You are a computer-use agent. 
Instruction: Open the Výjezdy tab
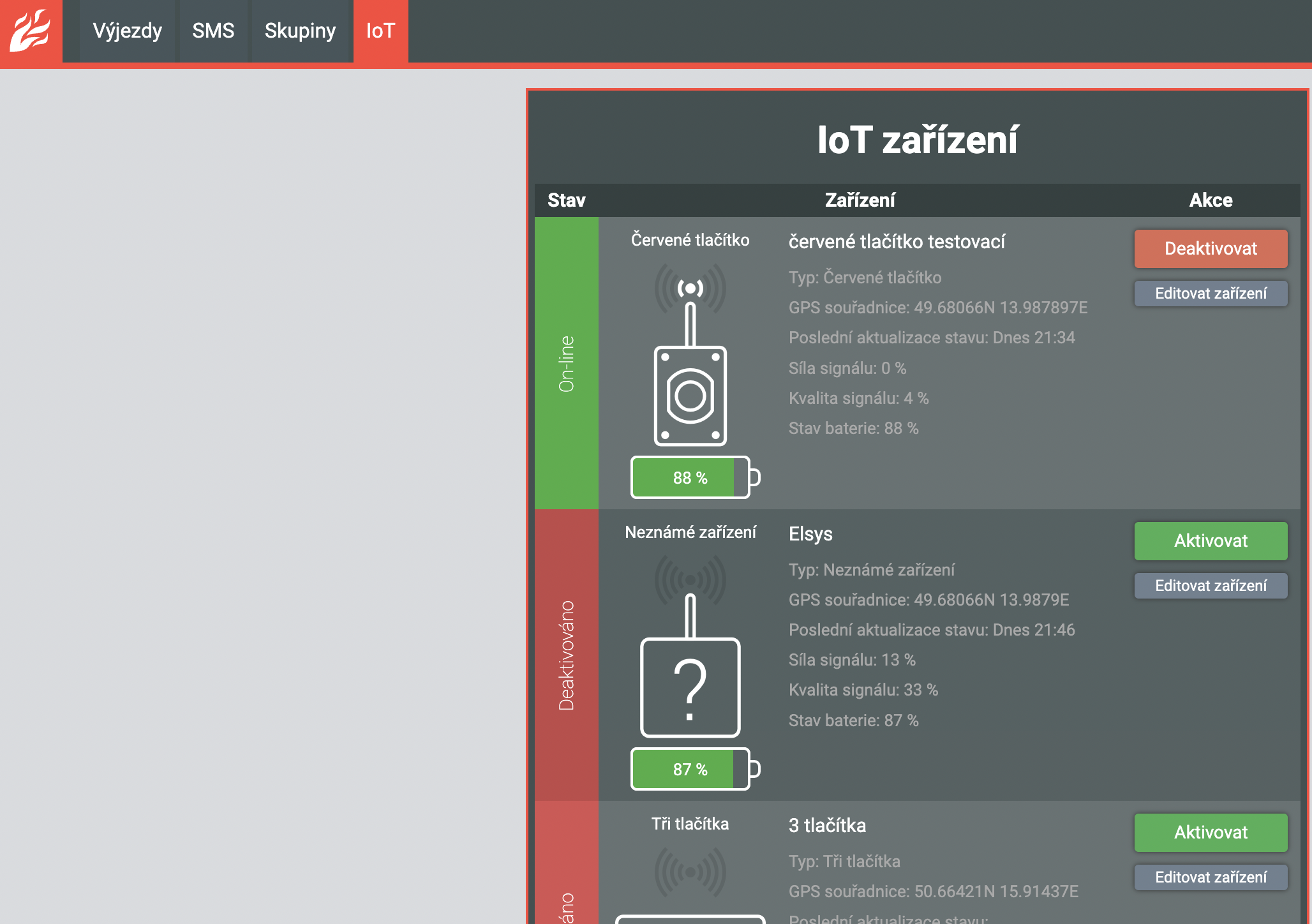(x=127, y=31)
